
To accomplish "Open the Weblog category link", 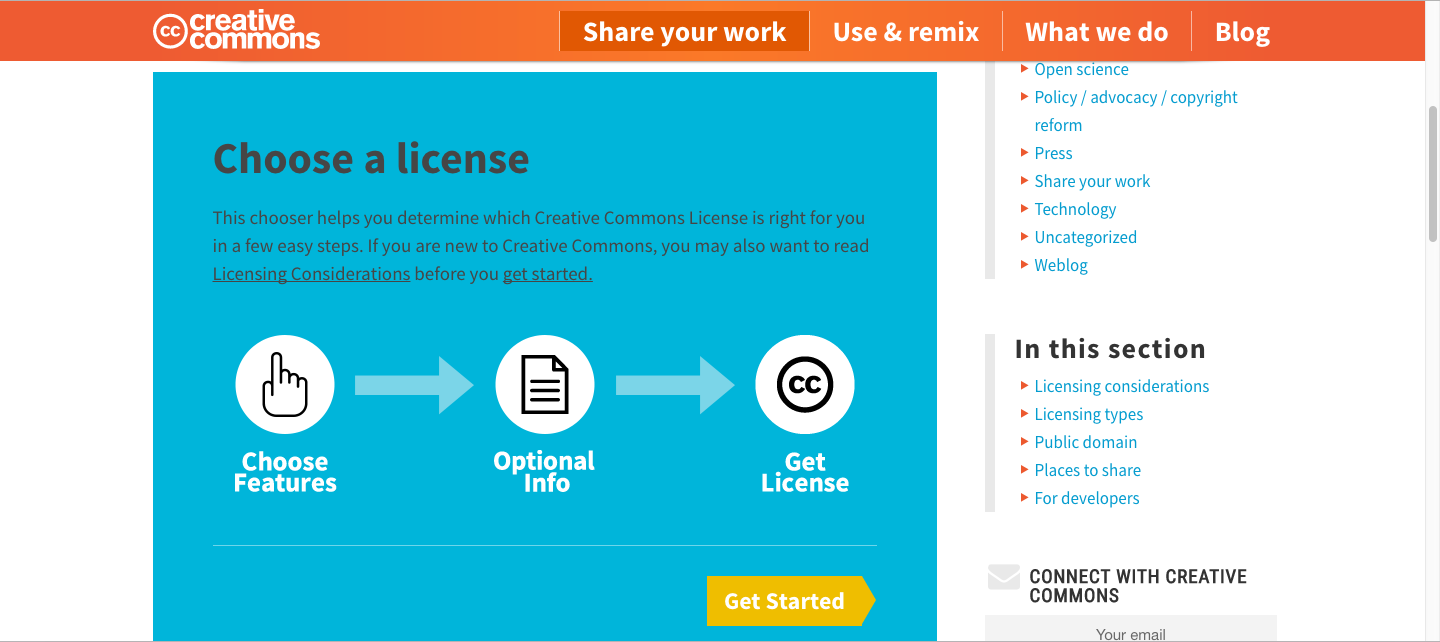I will (x=1061, y=265).
